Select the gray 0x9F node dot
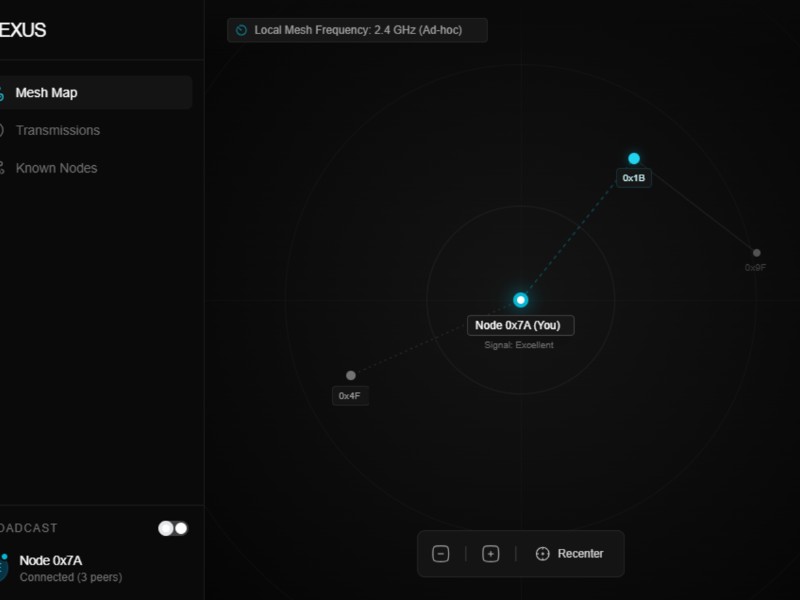The width and height of the screenshot is (800, 600). (756, 253)
